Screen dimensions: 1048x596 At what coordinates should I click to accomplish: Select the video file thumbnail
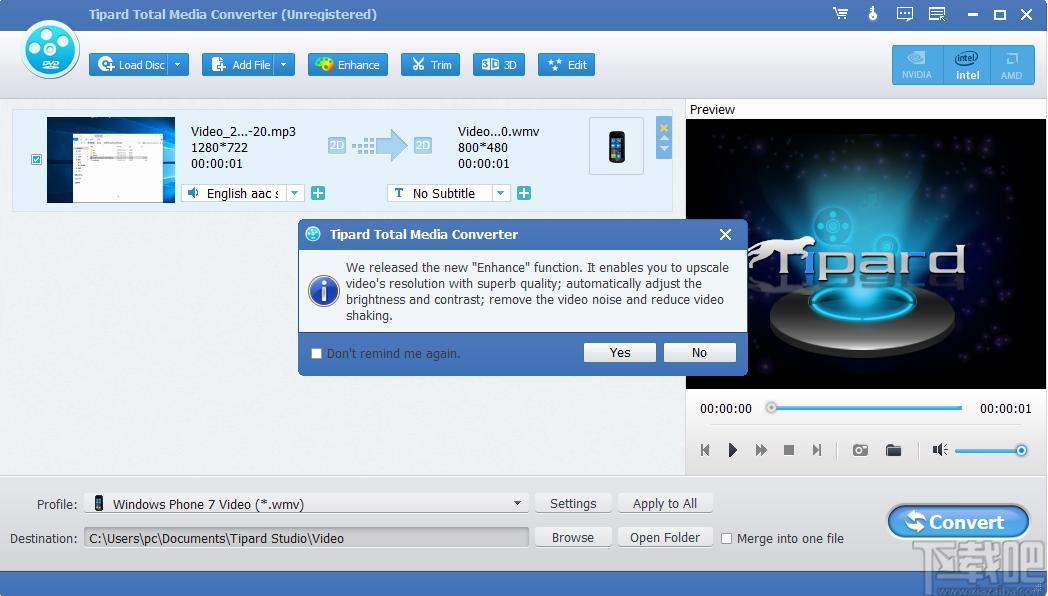coord(111,160)
